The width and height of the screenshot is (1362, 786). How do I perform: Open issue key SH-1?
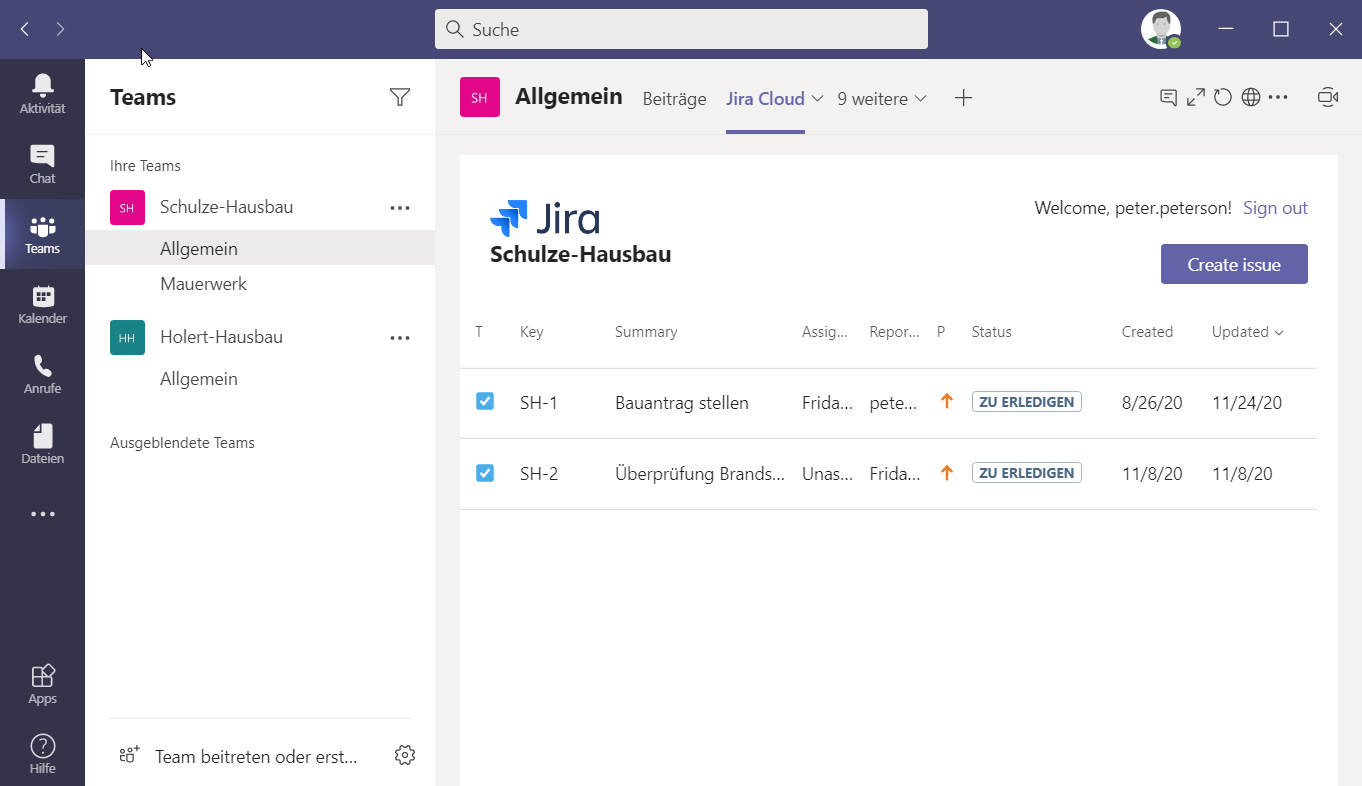pos(539,403)
